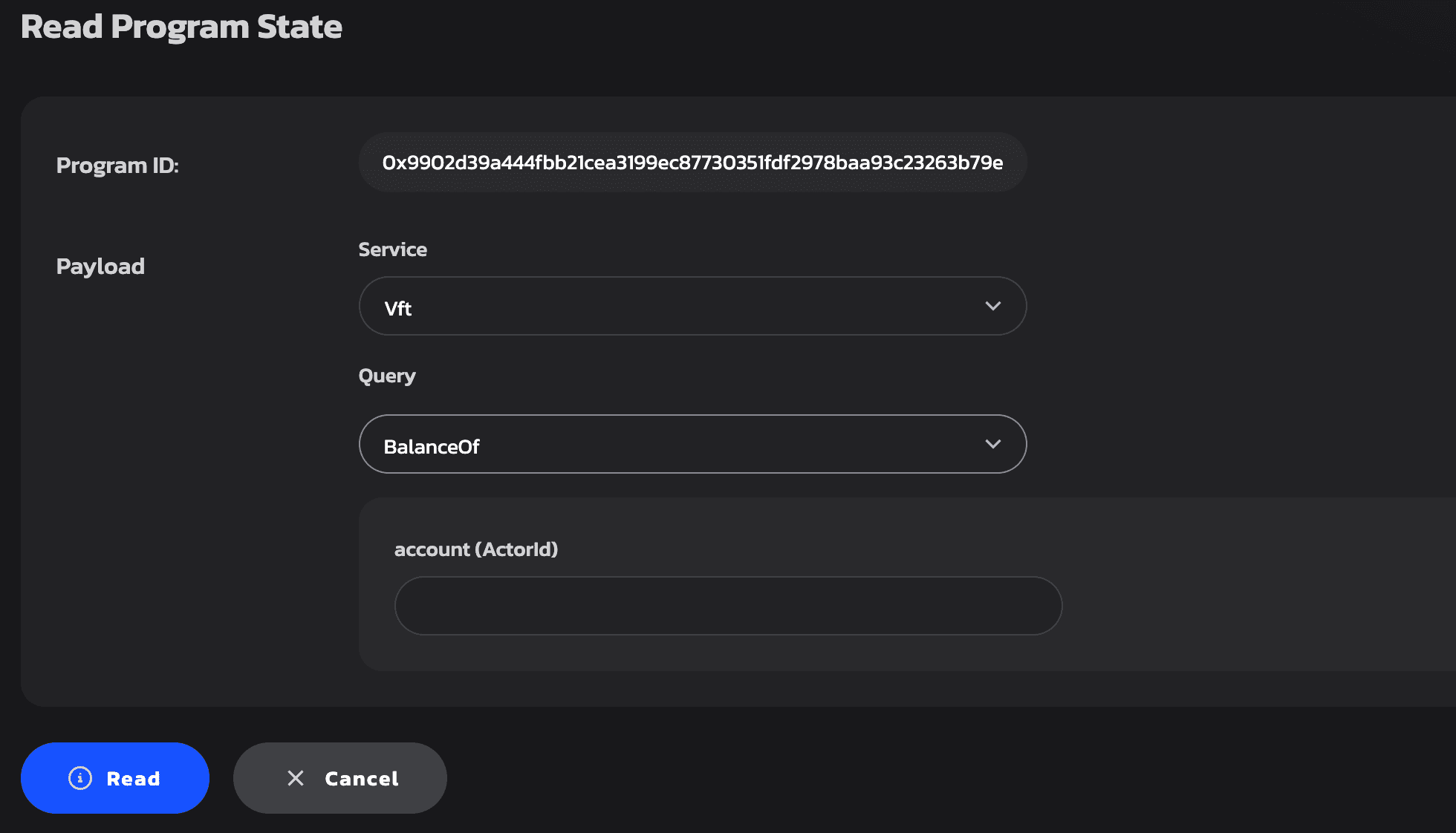Screen dimensions: 1456x833
Task: Open the Service dropdown showing Vft
Action: 692,306
